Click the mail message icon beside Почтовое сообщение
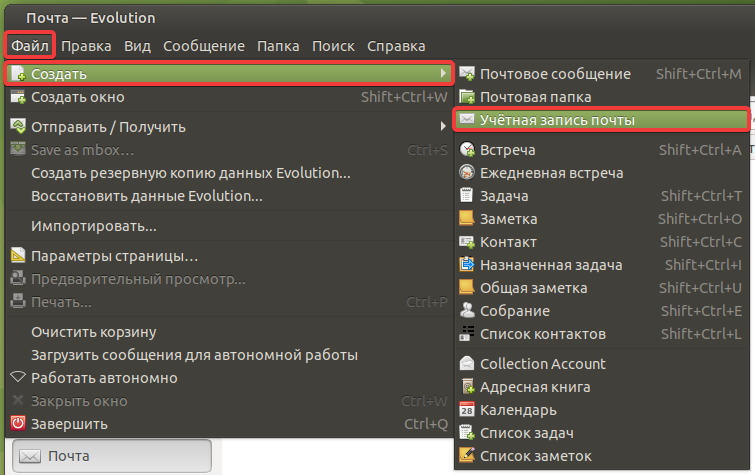This screenshot has width=755, height=475. pyautogui.click(x=467, y=74)
